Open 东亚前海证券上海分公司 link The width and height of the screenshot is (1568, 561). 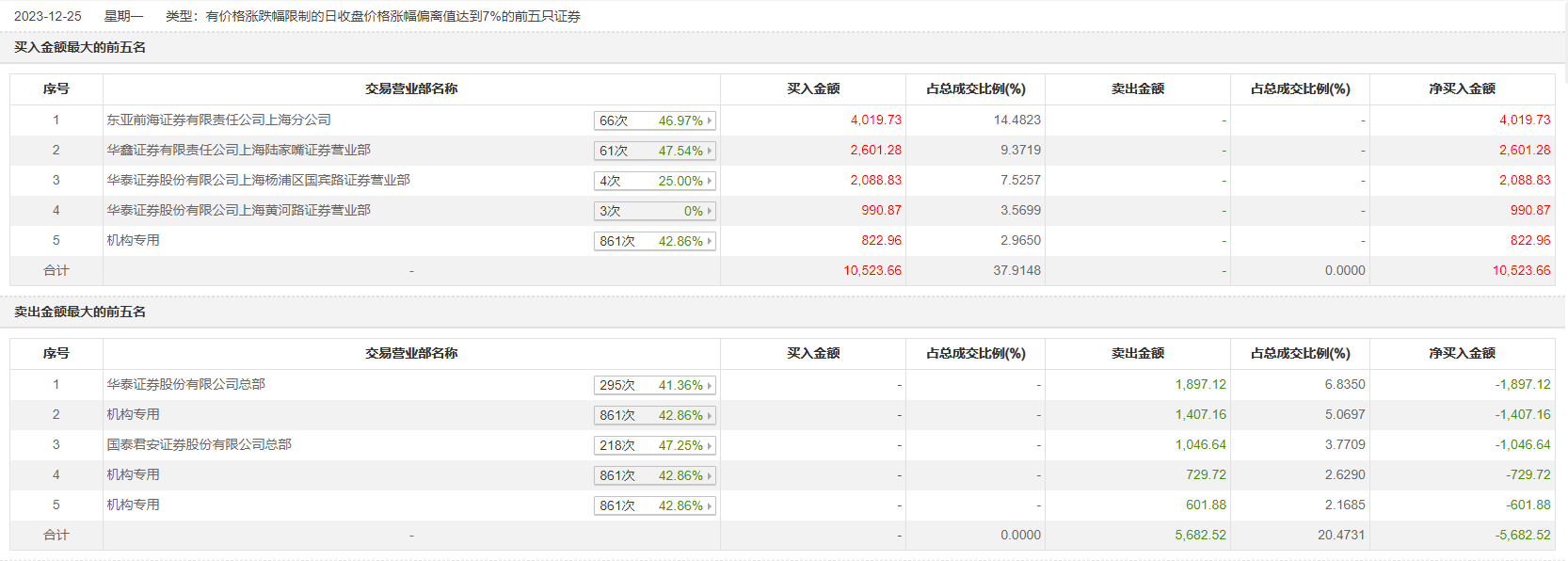(x=218, y=120)
